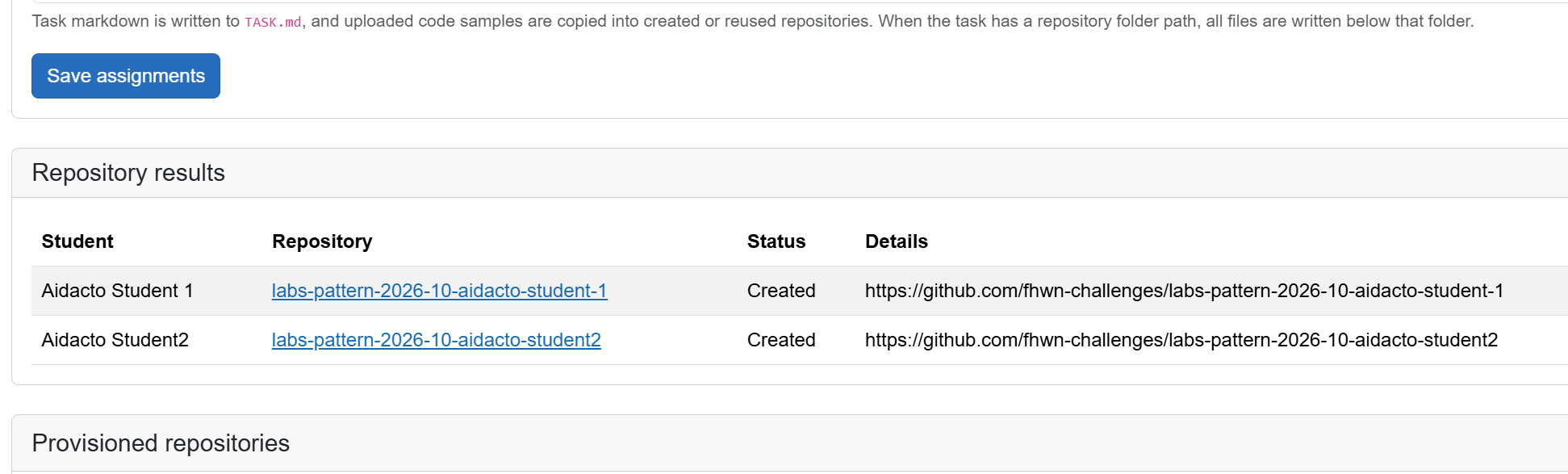Screen dimensions: 1568x474
Task: Click the Details column header
Action: (897, 241)
